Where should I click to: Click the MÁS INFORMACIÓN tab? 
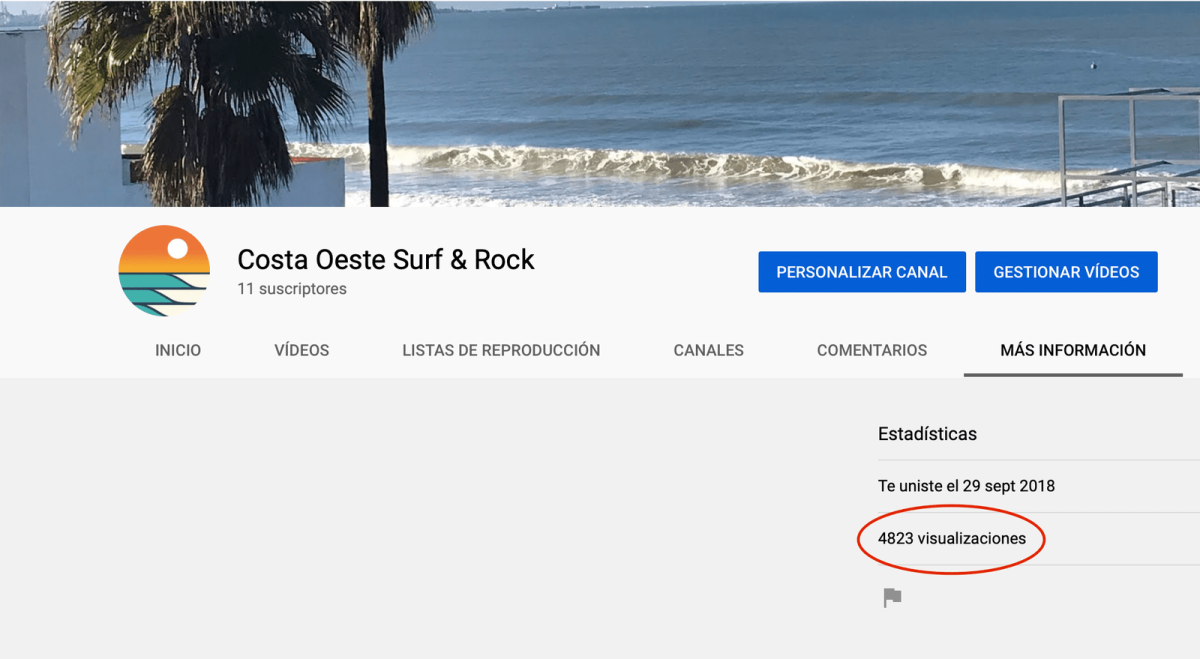tap(1072, 350)
